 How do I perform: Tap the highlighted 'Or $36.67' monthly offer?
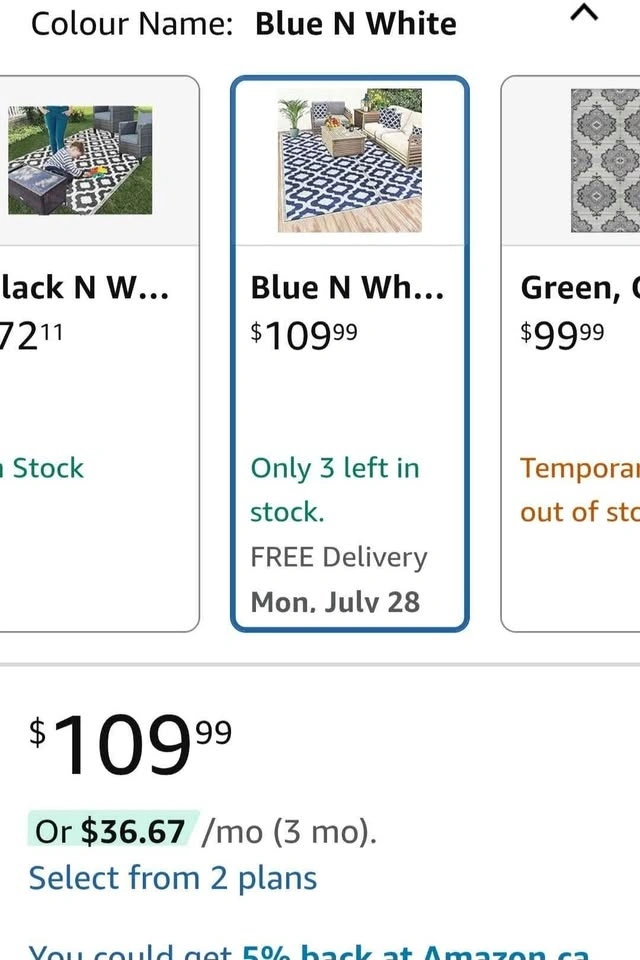112,831
